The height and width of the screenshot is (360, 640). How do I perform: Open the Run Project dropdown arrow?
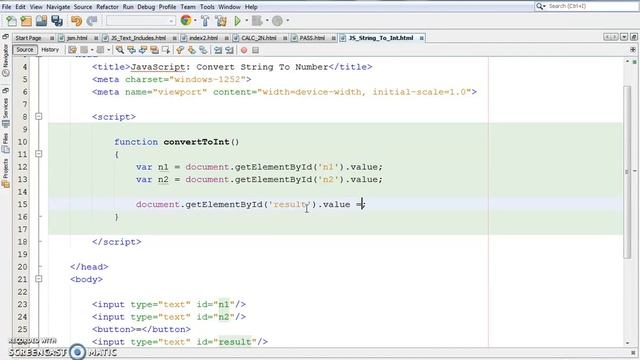click(x=247, y=20)
